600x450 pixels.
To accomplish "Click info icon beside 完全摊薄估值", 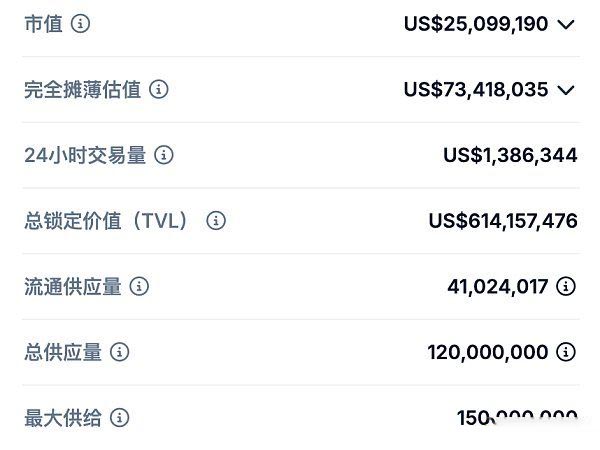I will point(159,90).
